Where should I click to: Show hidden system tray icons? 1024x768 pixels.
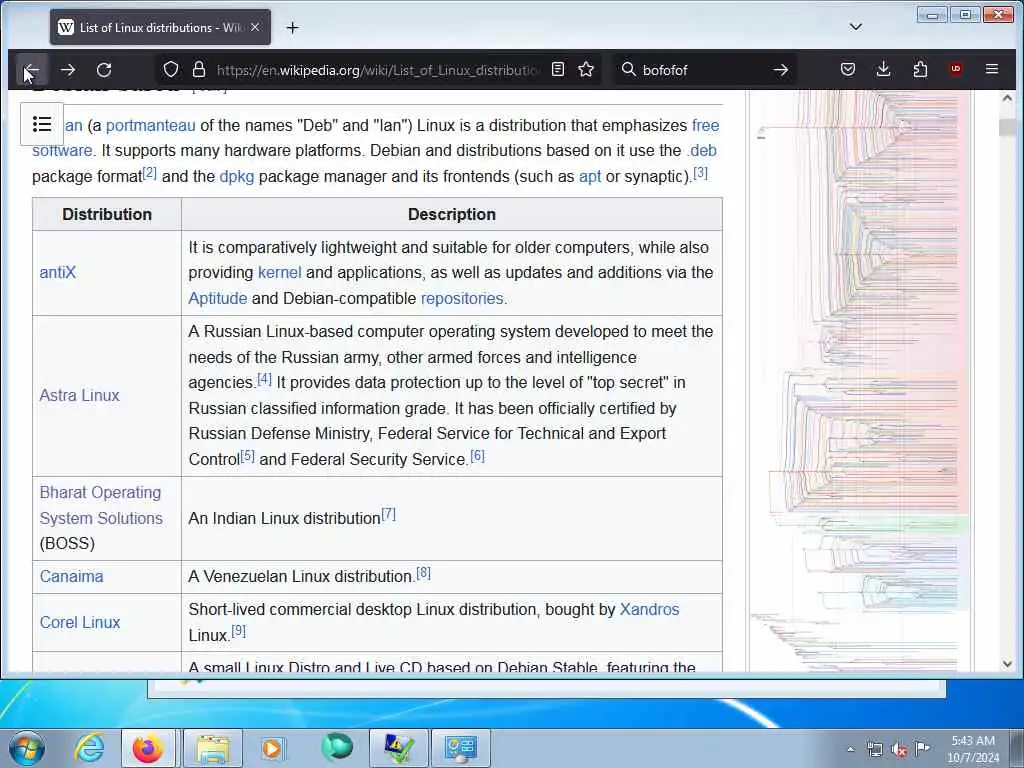[850, 749]
